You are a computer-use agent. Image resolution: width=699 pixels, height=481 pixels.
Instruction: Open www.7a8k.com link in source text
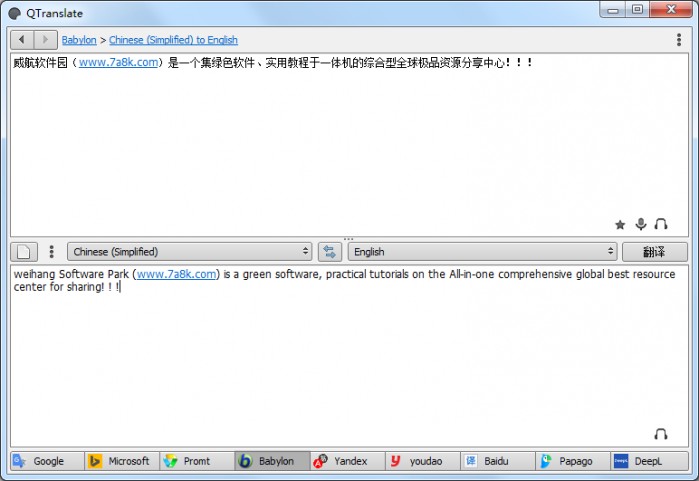click(119, 62)
